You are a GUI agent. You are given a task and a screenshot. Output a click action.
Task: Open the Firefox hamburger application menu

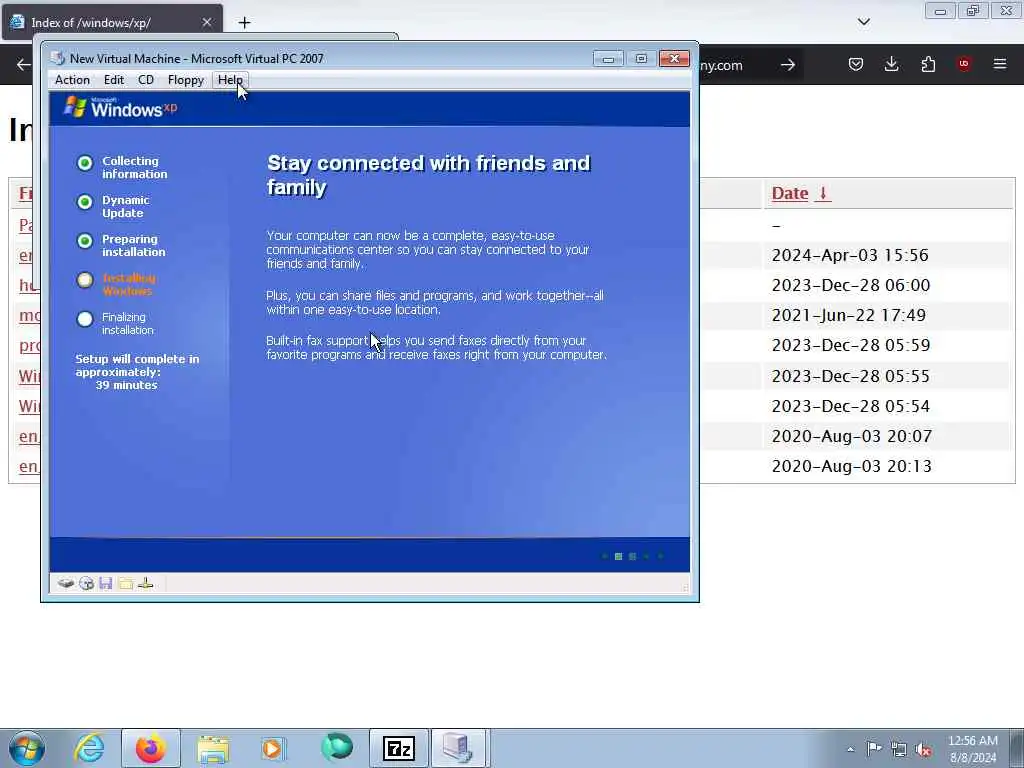[1000, 64]
